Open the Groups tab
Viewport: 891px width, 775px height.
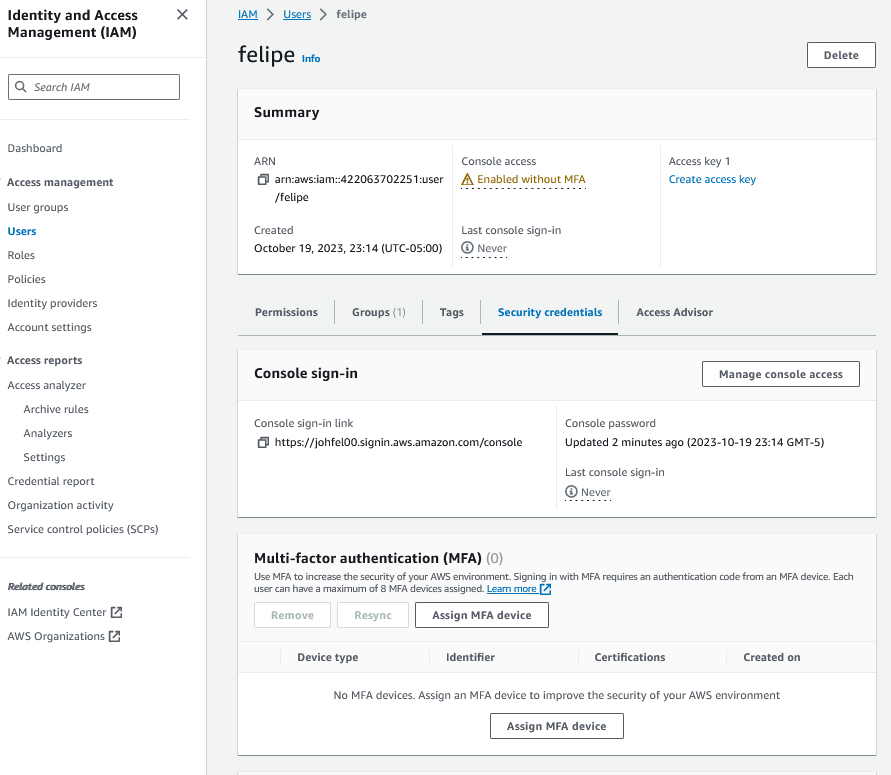[x=378, y=312]
